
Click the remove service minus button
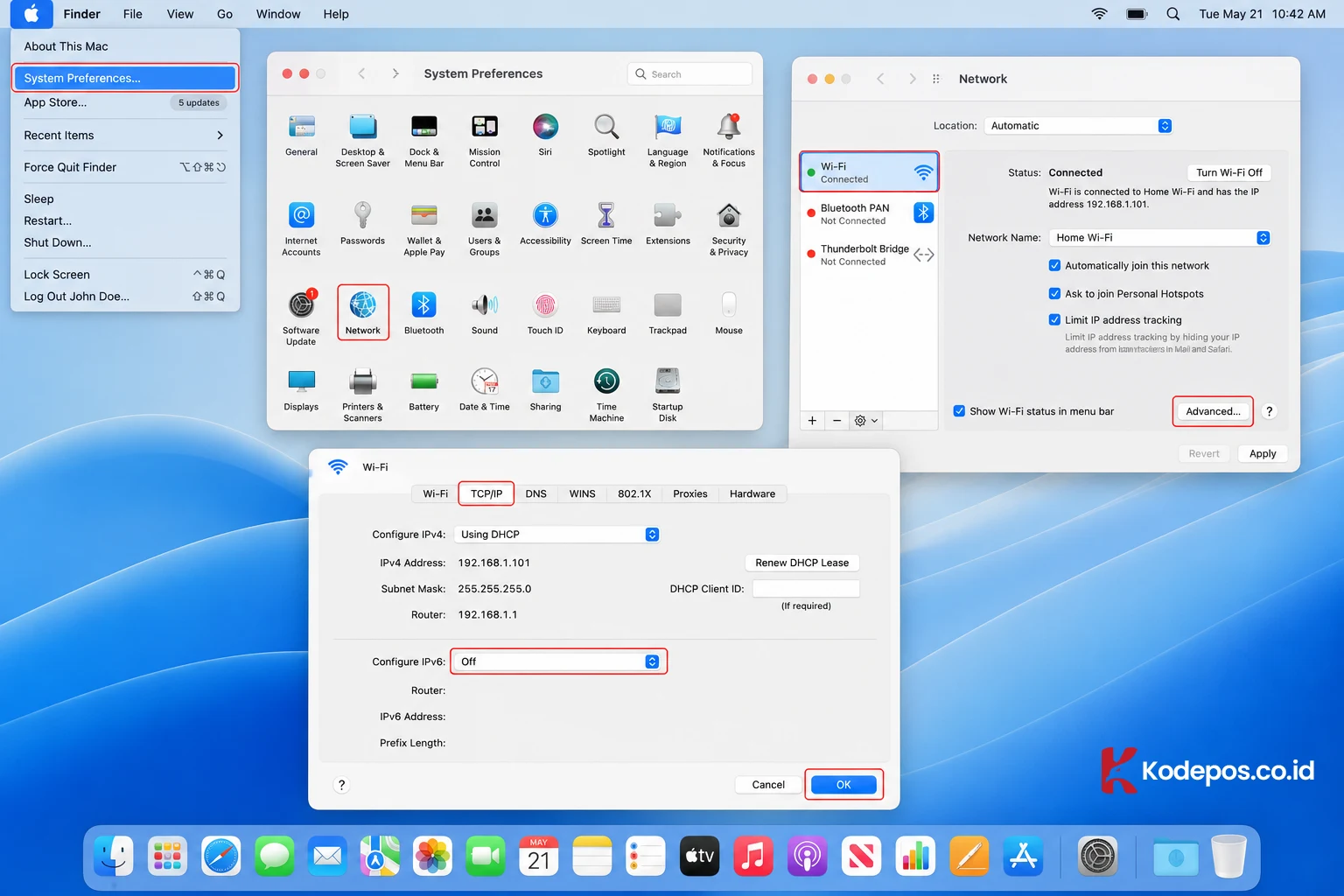click(x=836, y=421)
